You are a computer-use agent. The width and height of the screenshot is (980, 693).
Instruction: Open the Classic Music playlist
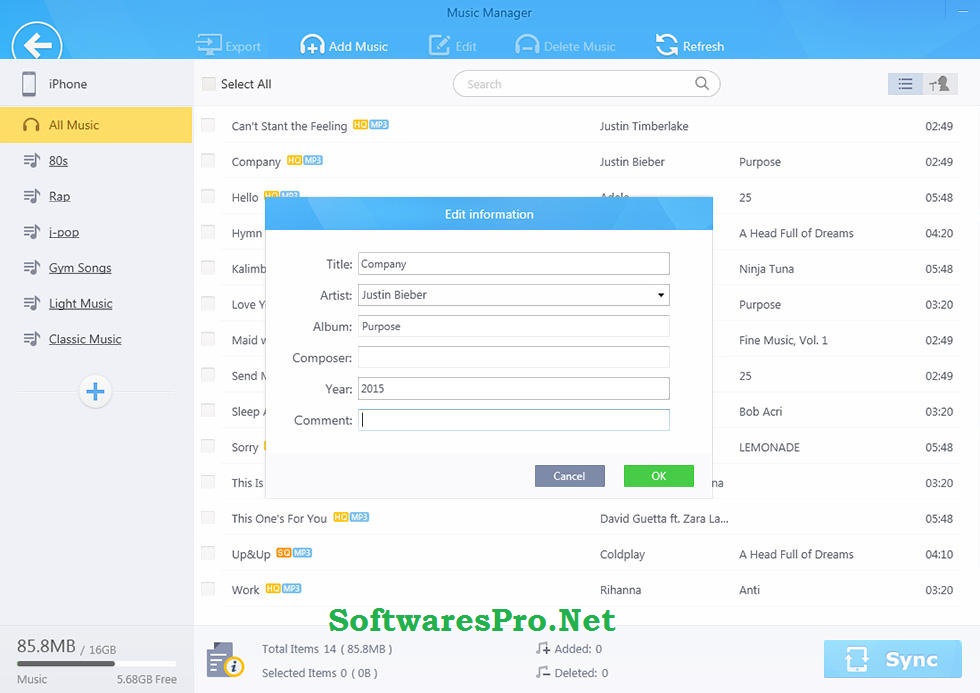point(85,339)
